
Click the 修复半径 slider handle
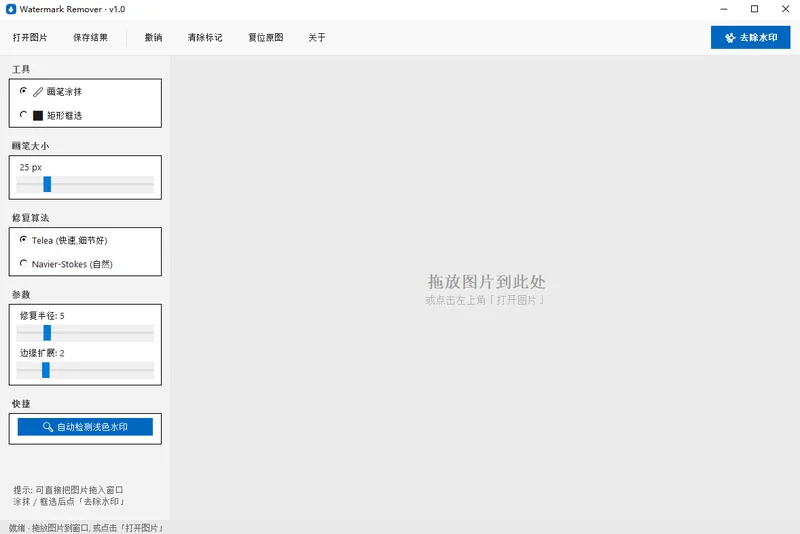[x=47, y=333]
